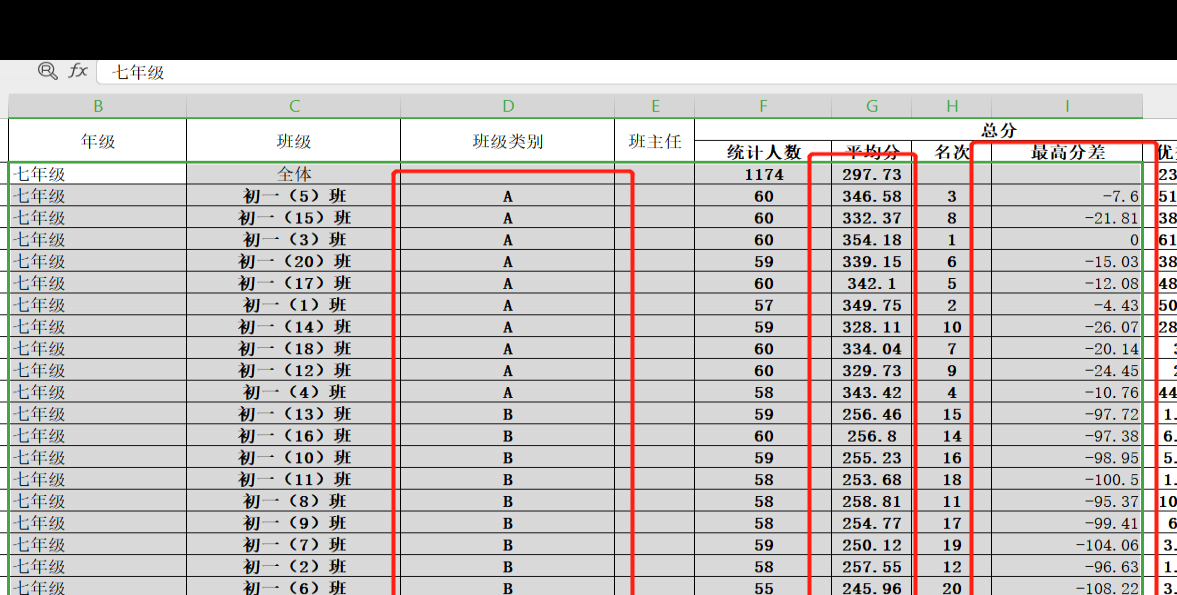Select the 初一（1）班 cell
Viewport: 1177px width, 595px height.
tap(293, 305)
